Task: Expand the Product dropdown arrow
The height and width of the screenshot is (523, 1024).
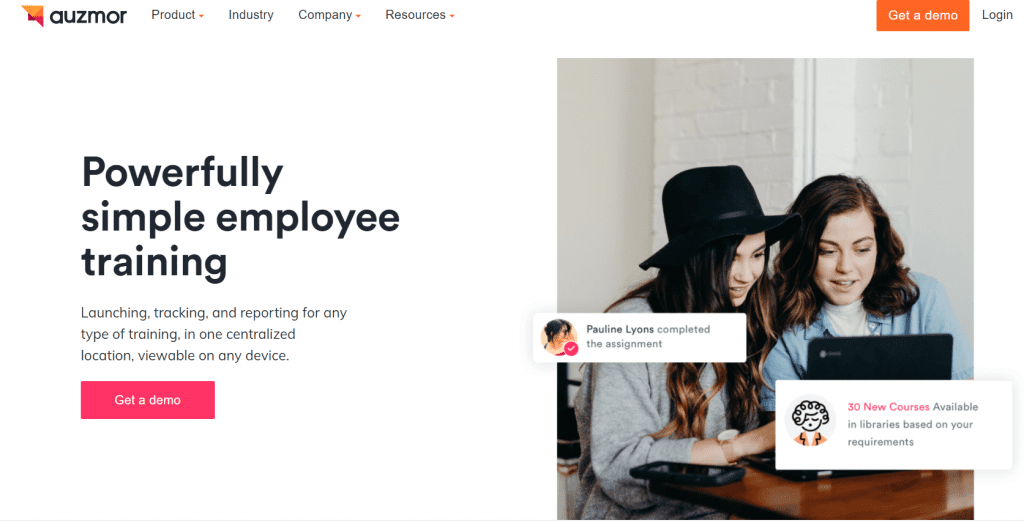Action: (x=201, y=16)
